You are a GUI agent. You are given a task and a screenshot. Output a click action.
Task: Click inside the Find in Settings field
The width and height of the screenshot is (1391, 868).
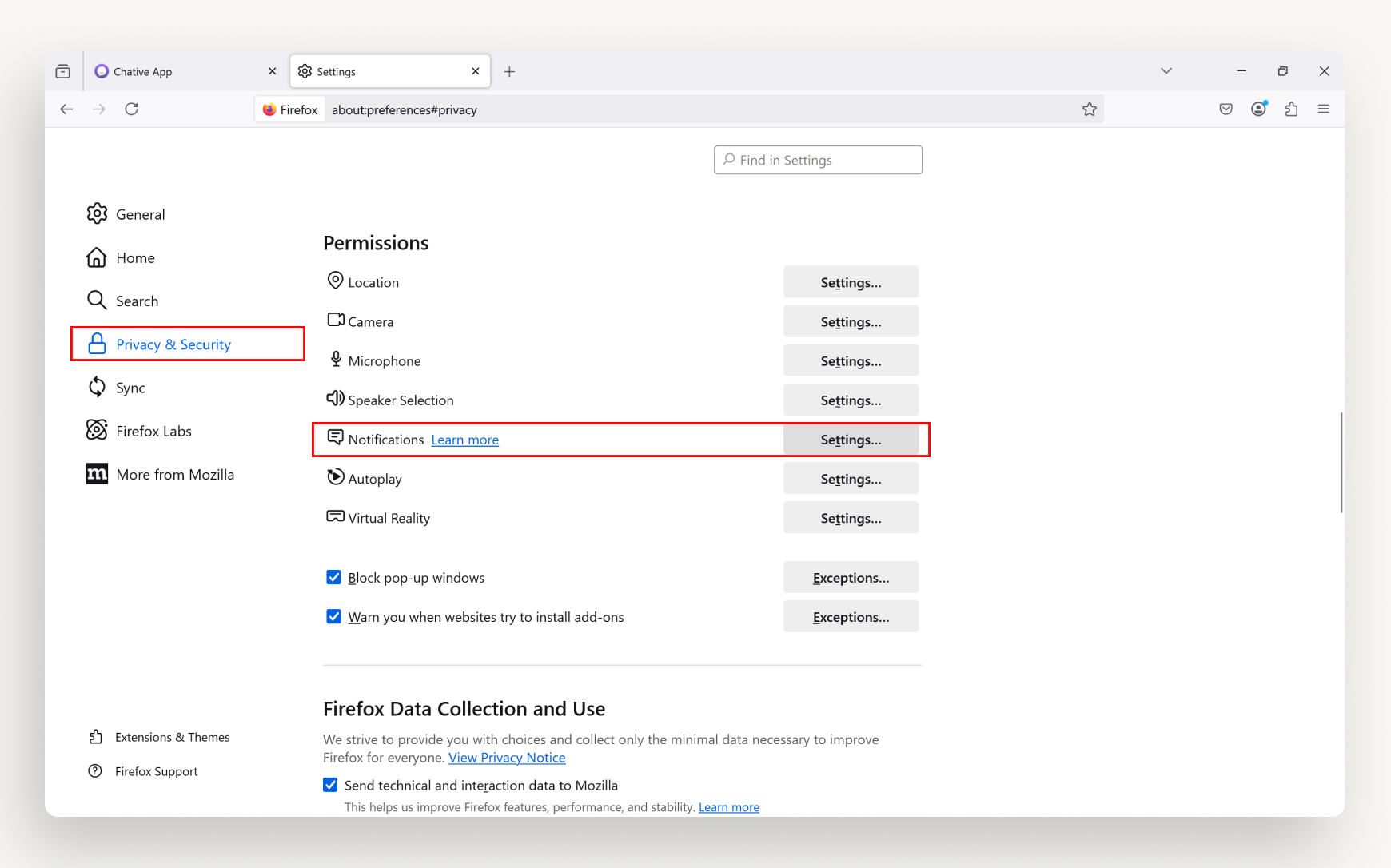pyautogui.click(x=817, y=160)
